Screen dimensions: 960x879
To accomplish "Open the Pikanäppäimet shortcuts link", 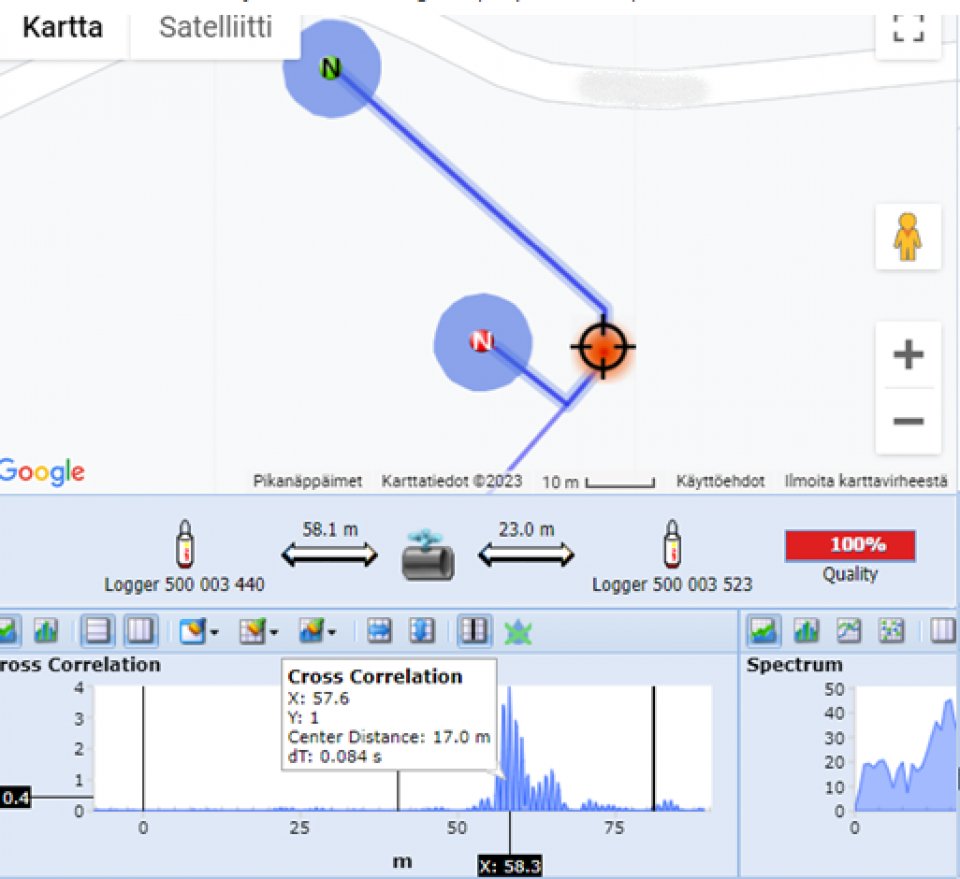I will 307,481.
